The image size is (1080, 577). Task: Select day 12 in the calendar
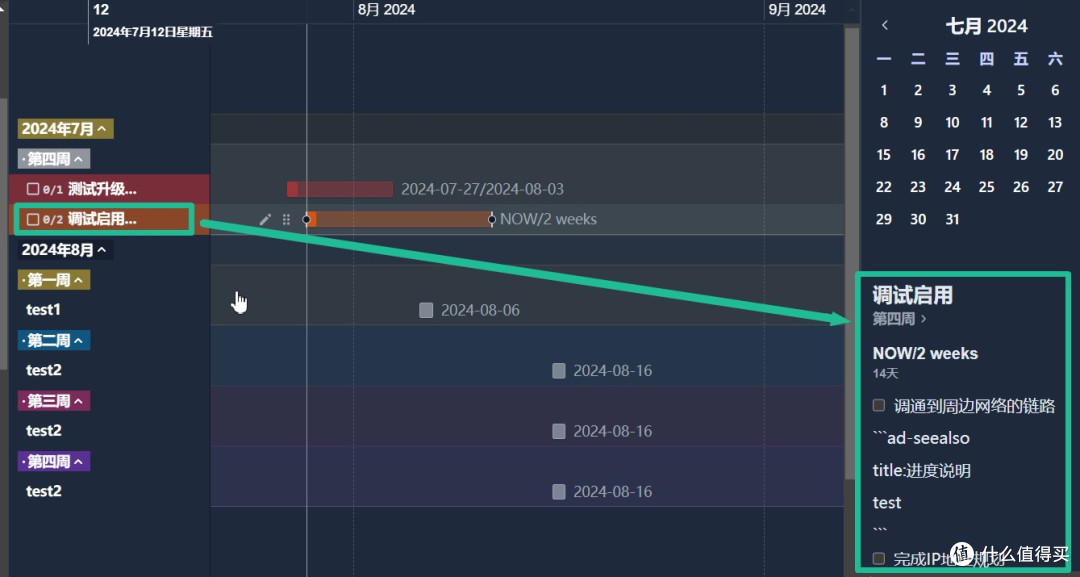pos(1020,122)
